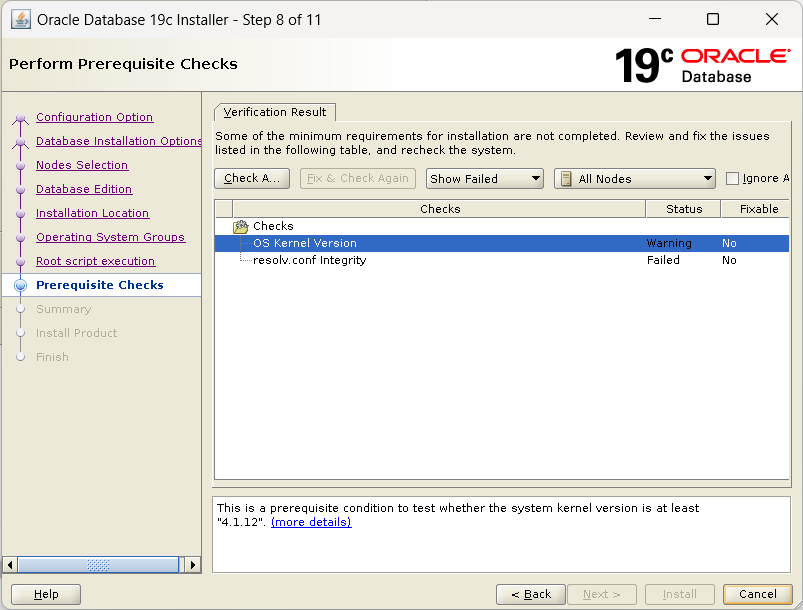Click the Fixable column header
This screenshot has height=610, width=803.
point(756,209)
